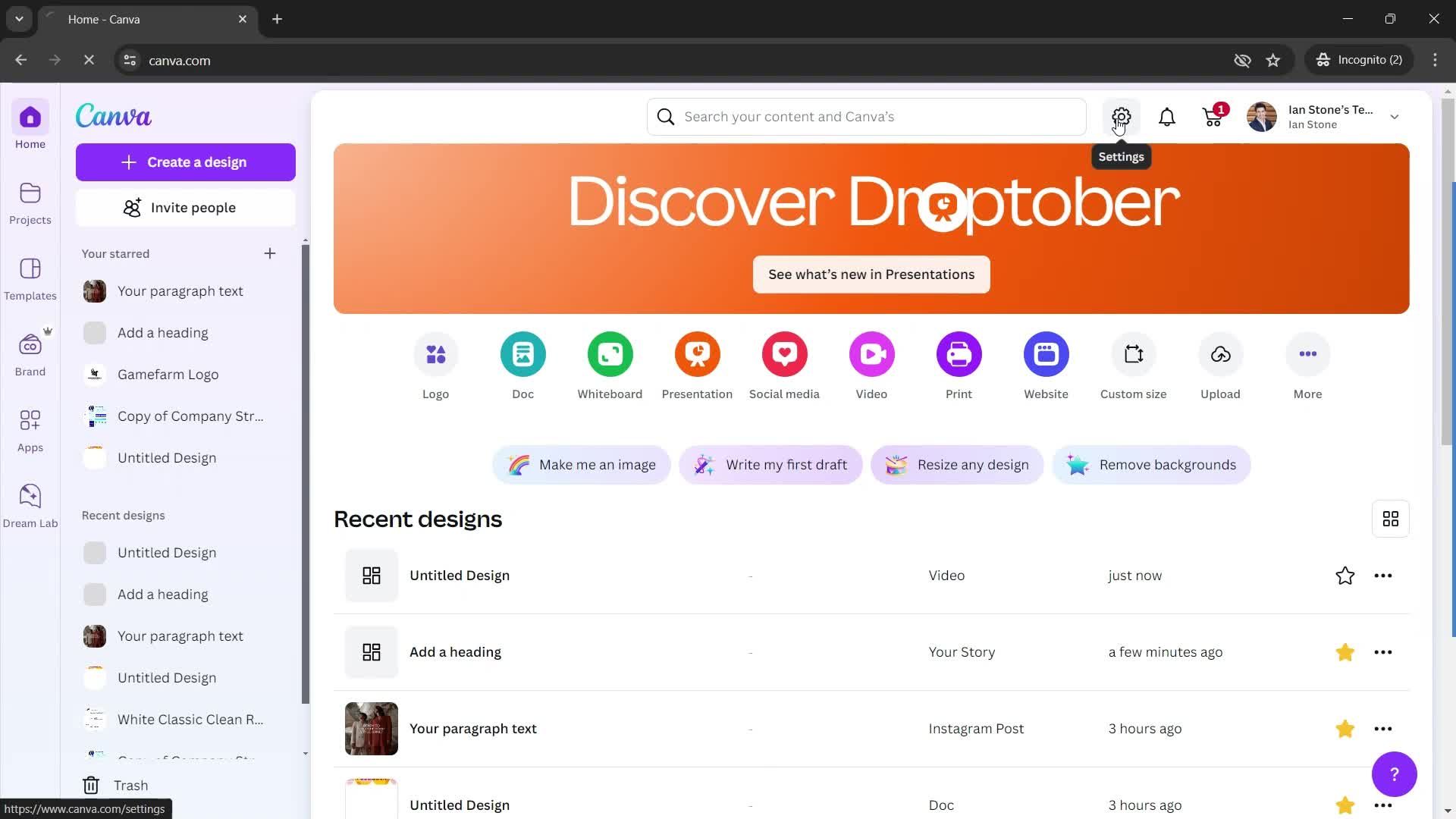The height and width of the screenshot is (819, 1456).
Task: Open the notifications bell
Action: tap(1167, 117)
